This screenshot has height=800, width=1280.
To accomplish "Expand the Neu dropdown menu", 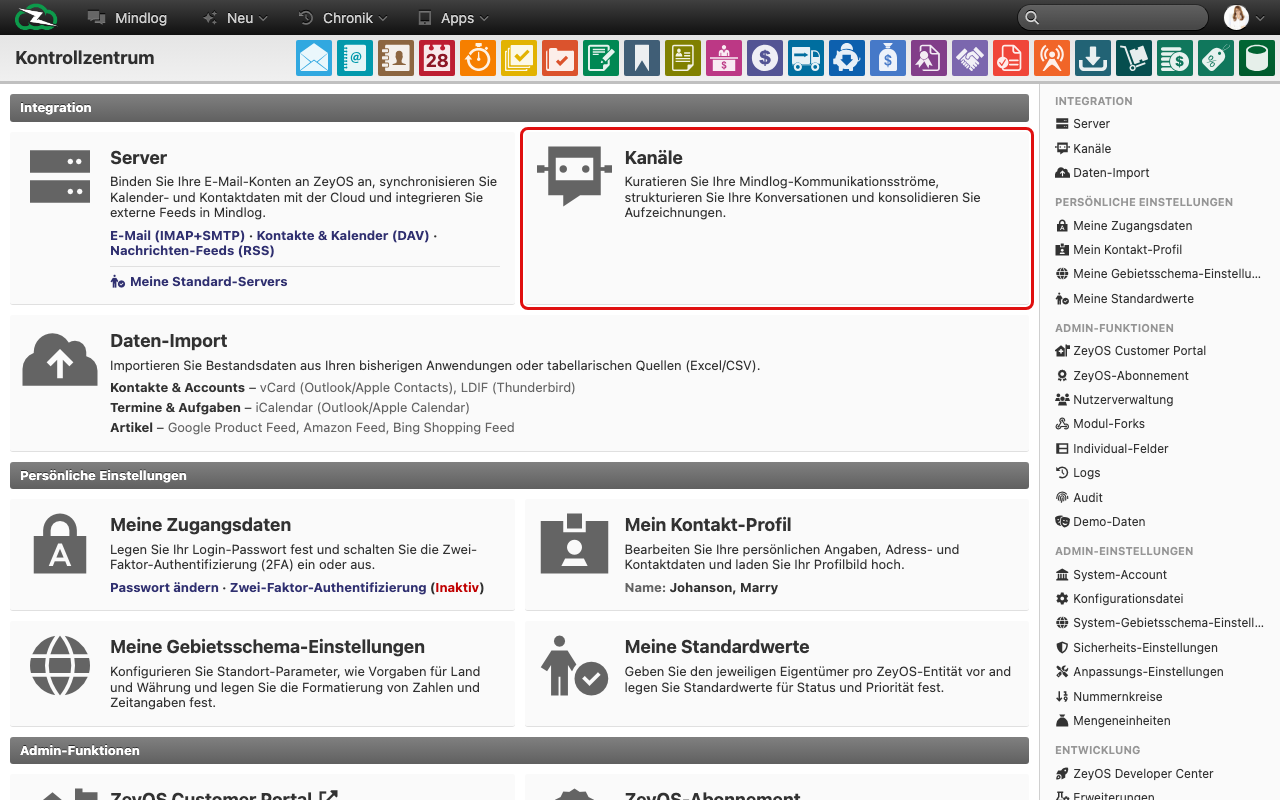I will (235, 18).
